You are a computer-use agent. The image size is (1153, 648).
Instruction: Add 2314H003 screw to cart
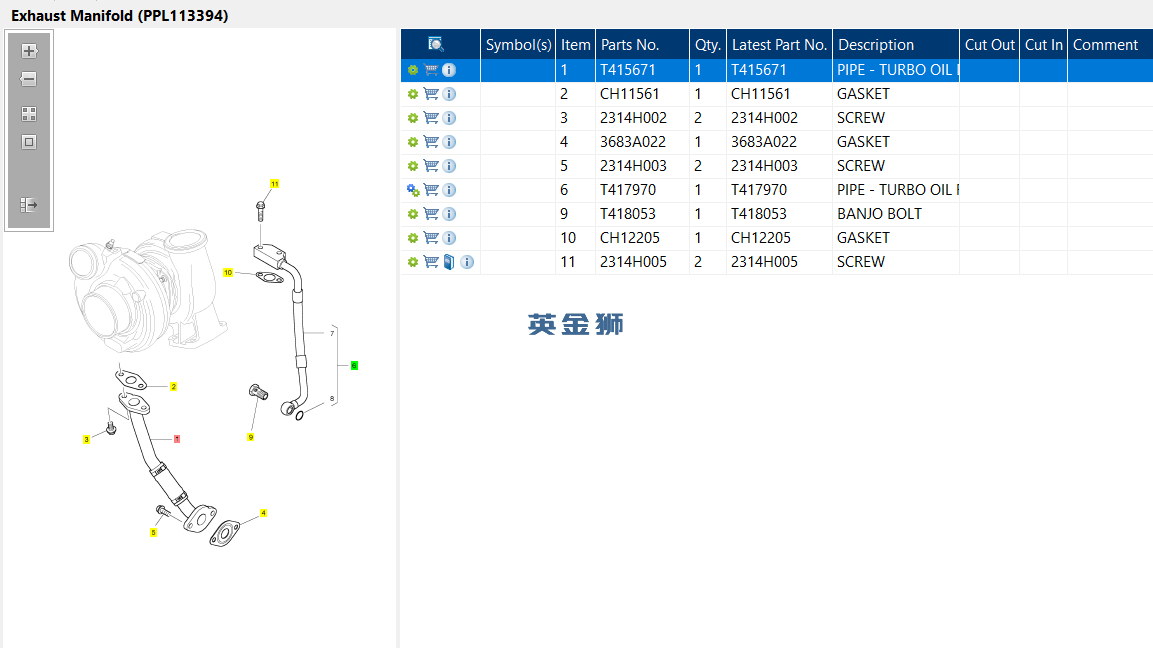tap(431, 166)
